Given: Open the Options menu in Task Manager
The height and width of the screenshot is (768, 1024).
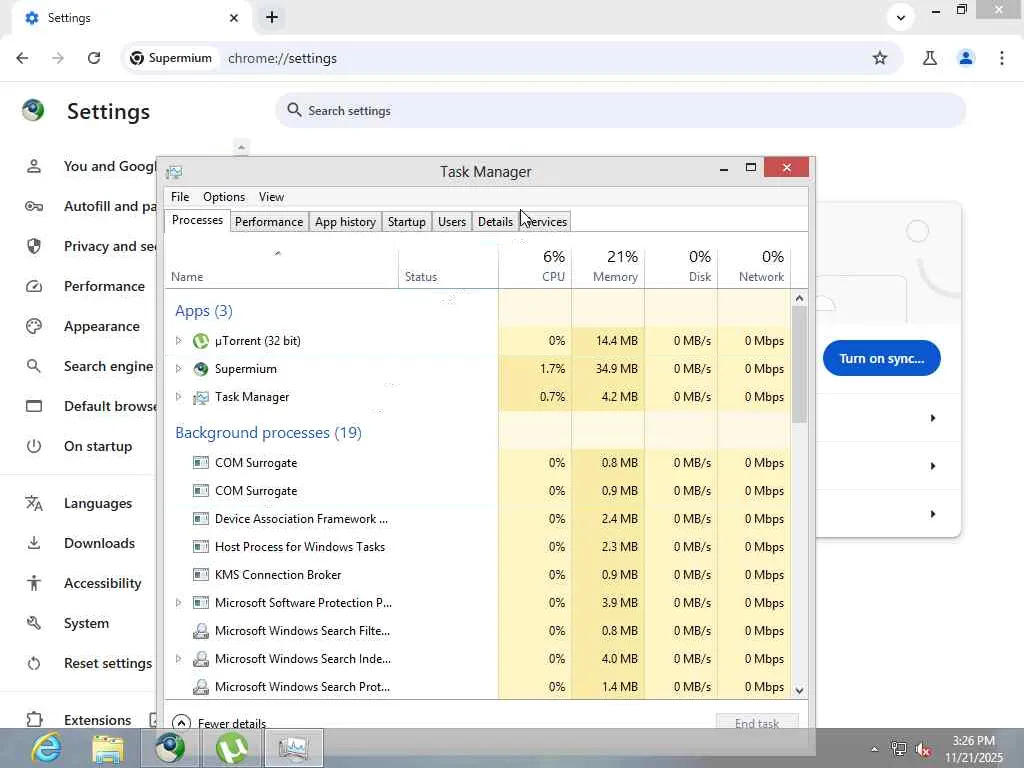Looking at the screenshot, I should (224, 197).
